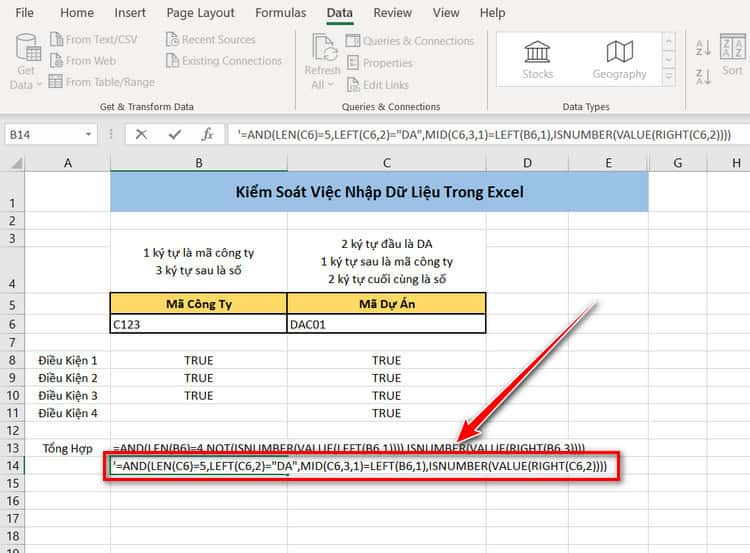Import data From Web

(83, 61)
